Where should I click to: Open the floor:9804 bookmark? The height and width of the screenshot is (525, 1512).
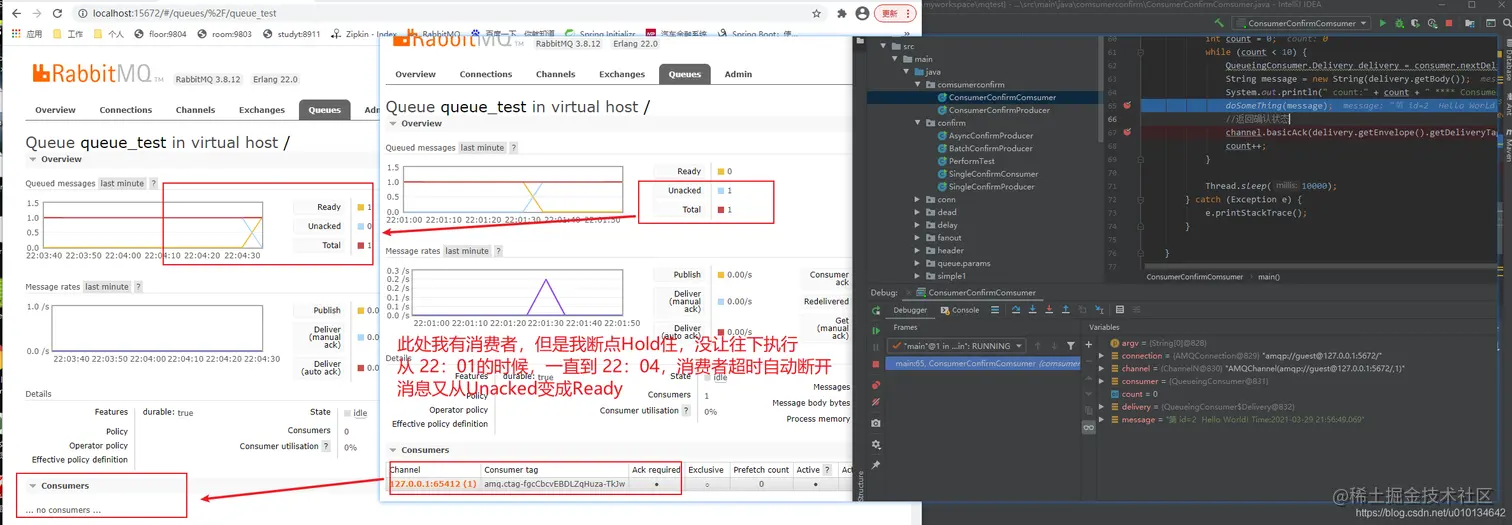(160, 34)
